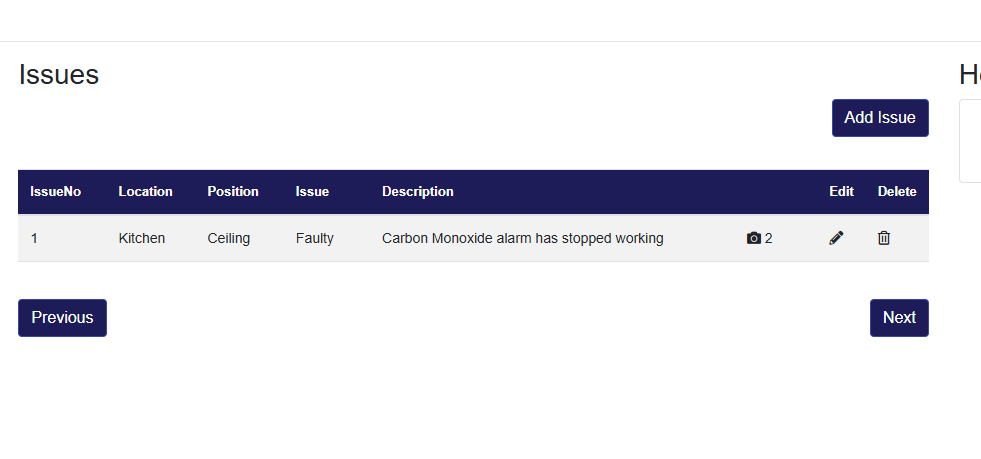Image resolution: width=981 pixels, height=459 pixels.
Task: Select the Kitchen location cell
Action: 142,238
